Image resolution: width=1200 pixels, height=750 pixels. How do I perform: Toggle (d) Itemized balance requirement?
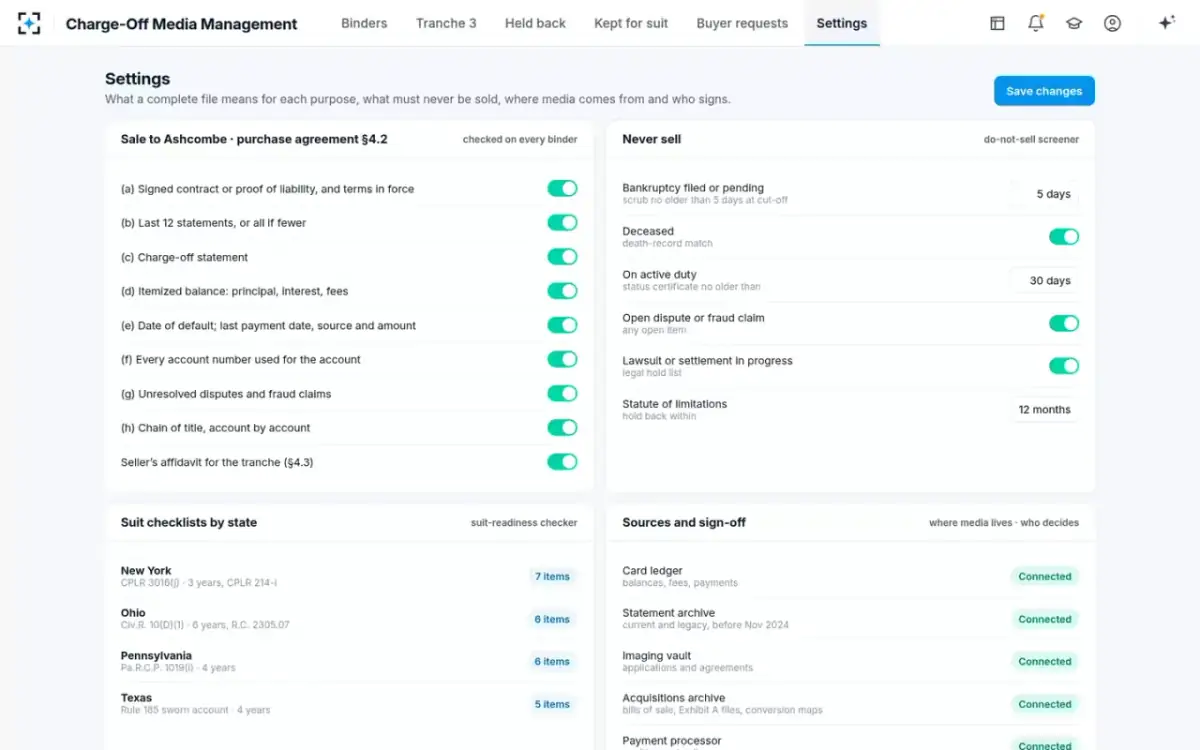562,291
